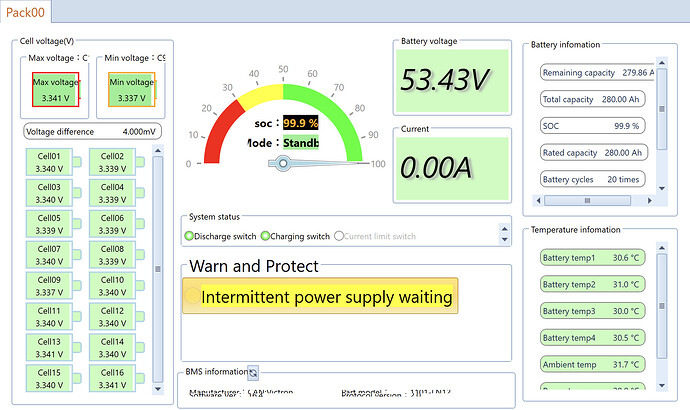Click Temperature information scroll up arrow
This screenshot has width=690, height=410.
click(x=661, y=248)
